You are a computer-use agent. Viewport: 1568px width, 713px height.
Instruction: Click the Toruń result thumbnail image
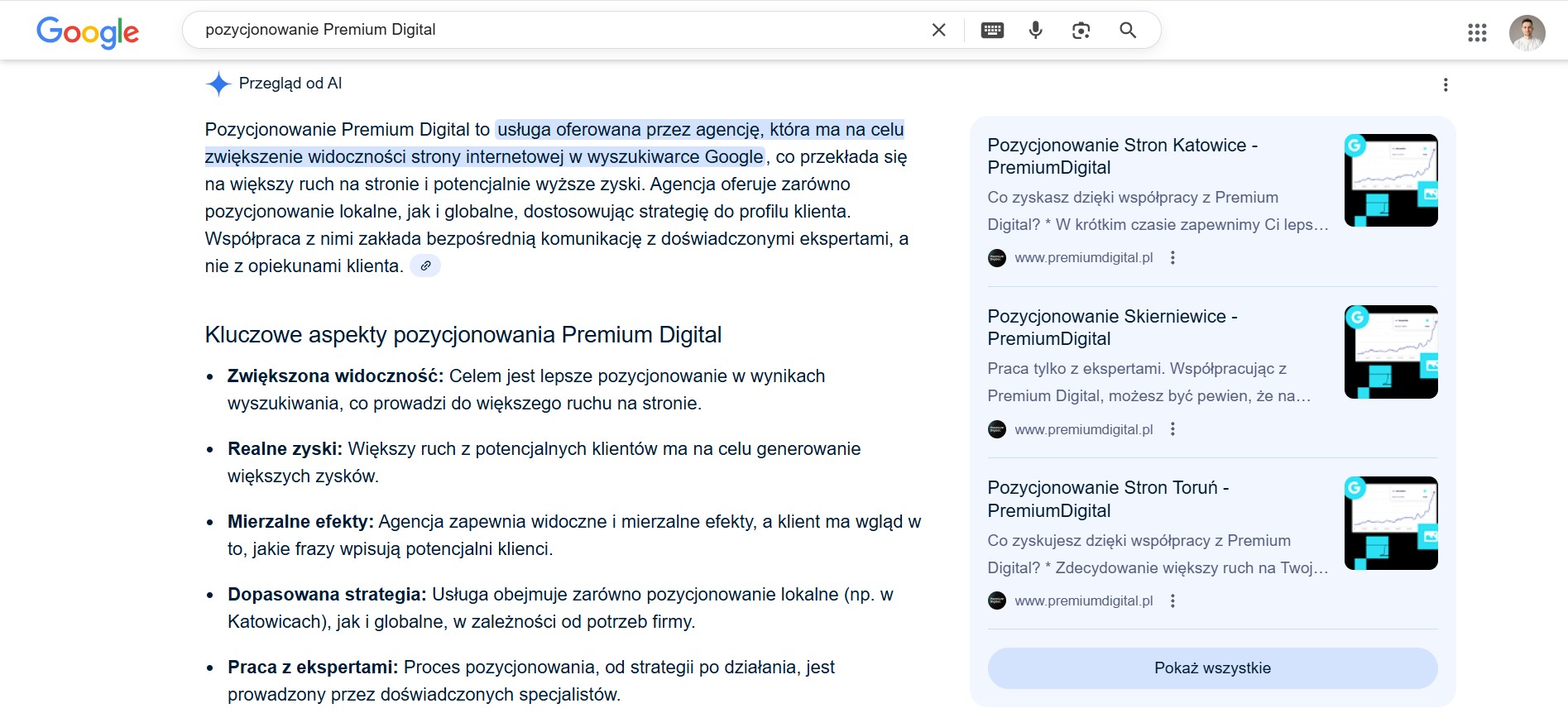click(1390, 523)
